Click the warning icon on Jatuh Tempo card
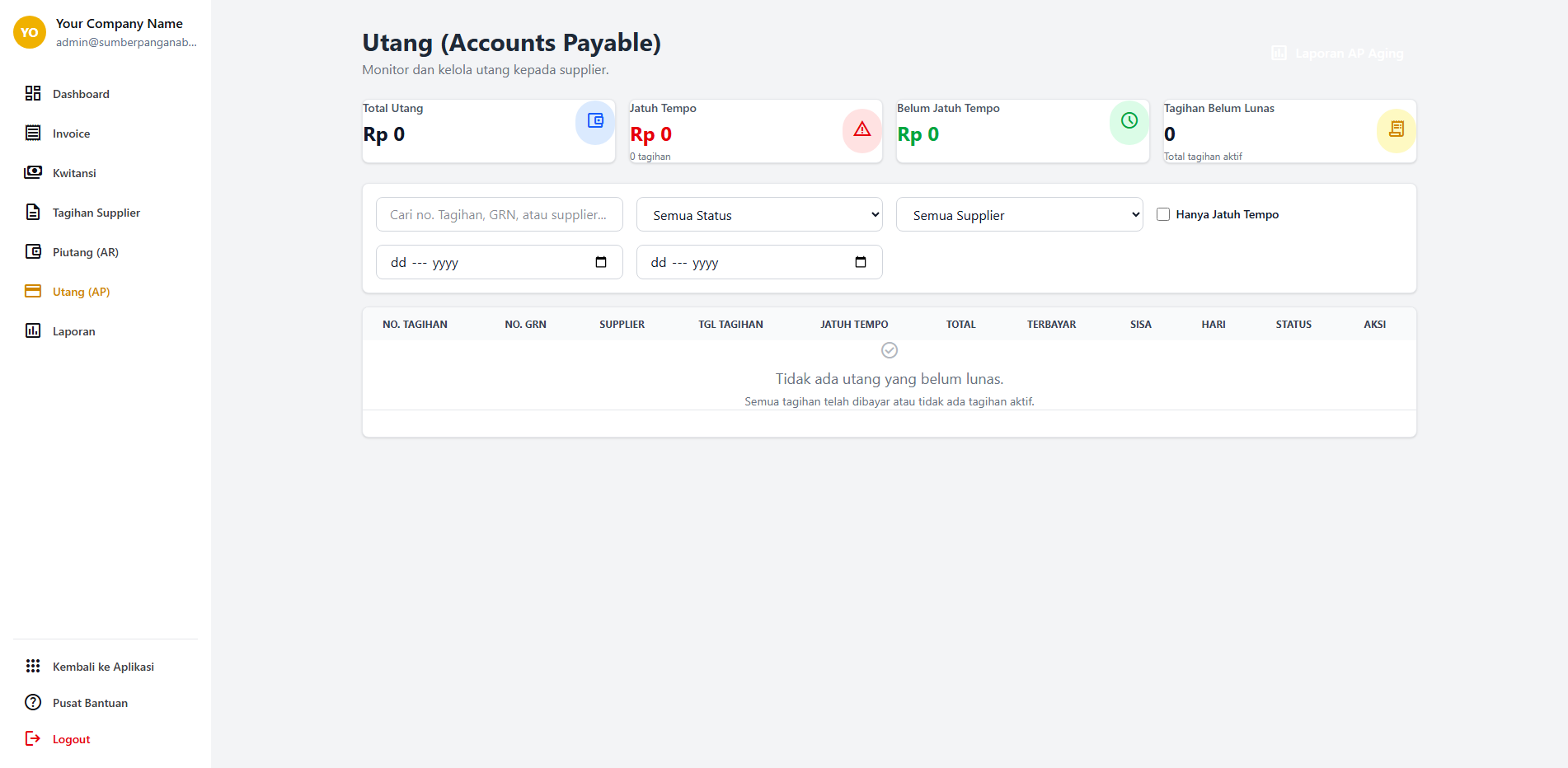This screenshot has height=768, width=1568. 861,130
